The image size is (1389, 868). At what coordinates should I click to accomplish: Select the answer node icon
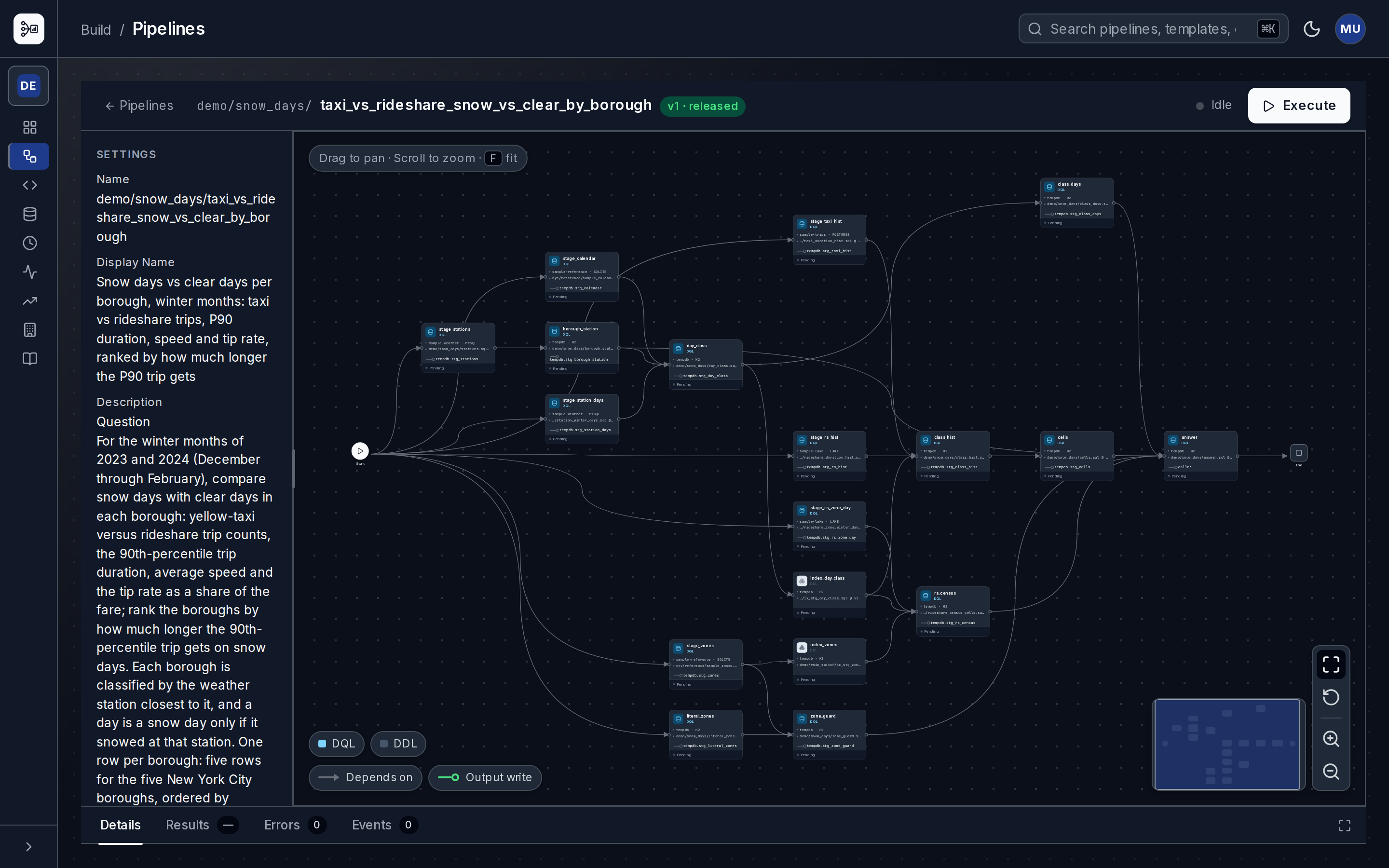(1172, 440)
